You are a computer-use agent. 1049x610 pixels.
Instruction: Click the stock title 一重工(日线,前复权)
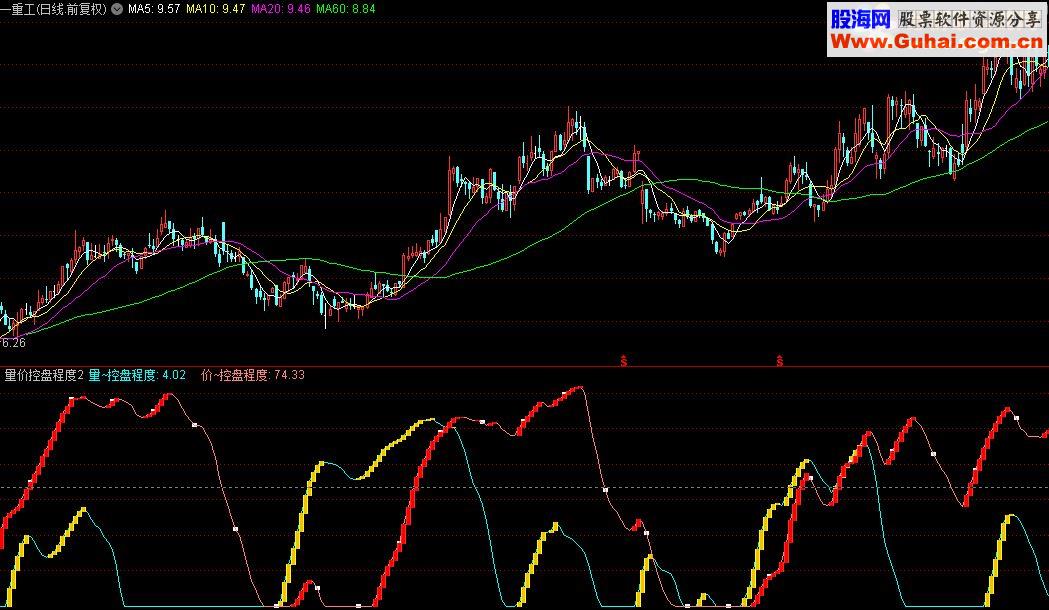pyautogui.click(x=53, y=9)
